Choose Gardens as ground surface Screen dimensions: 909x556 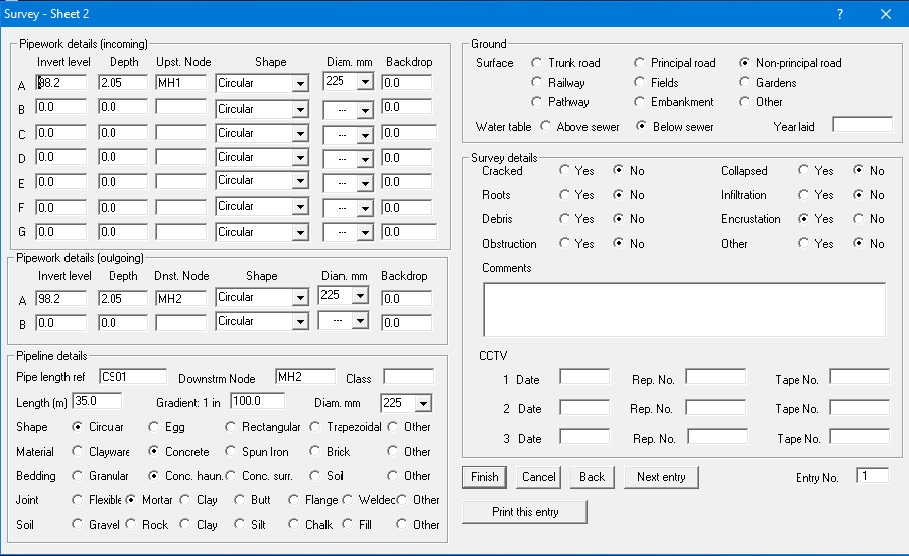[x=768, y=82]
